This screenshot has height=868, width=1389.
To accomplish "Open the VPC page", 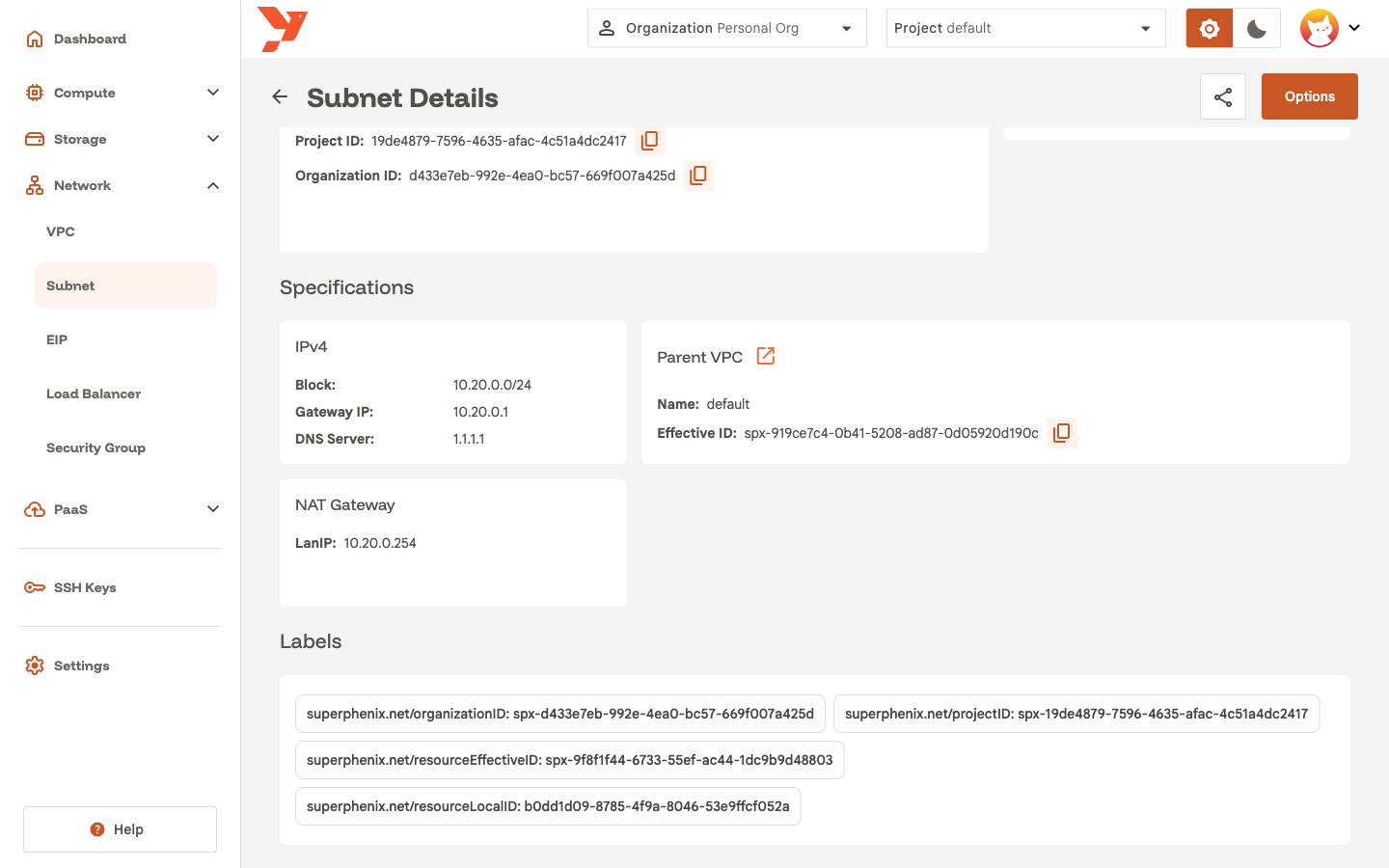I will coord(125,231).
